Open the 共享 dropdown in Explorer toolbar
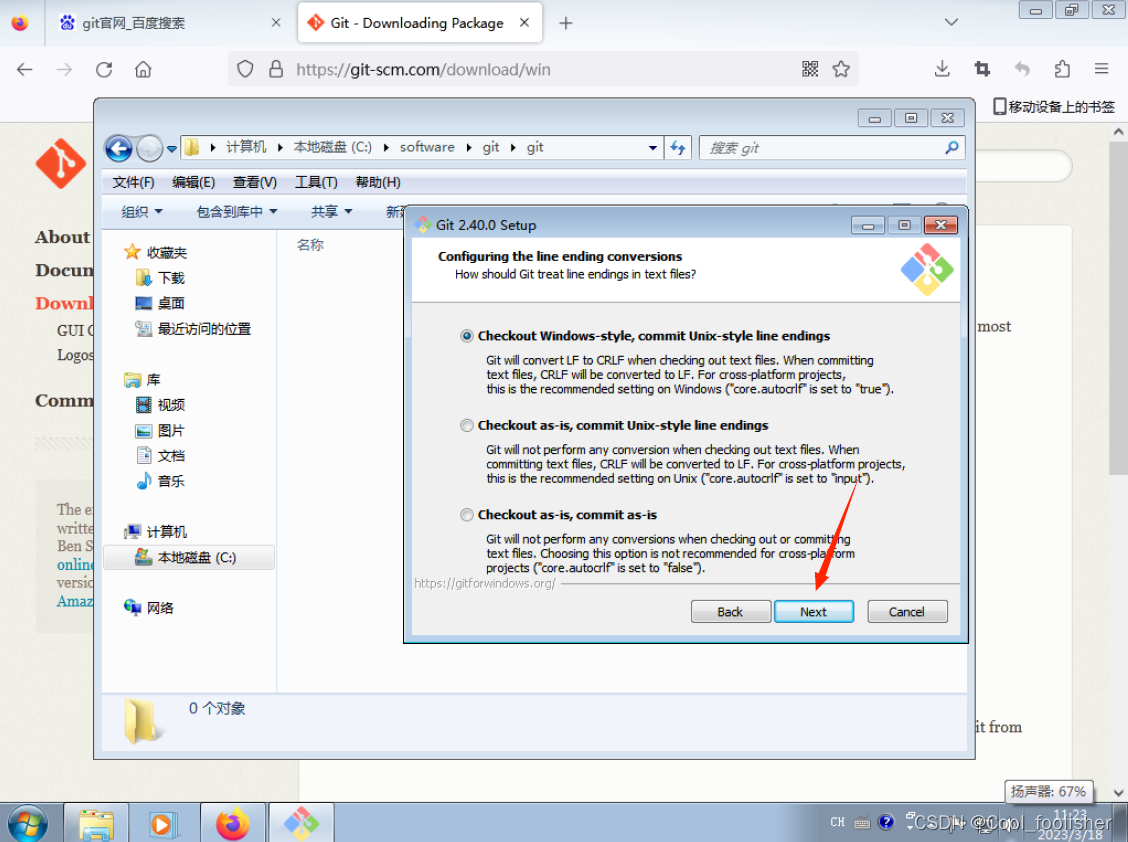Viewport: 1128px width, 842px height. click(331, 212)
